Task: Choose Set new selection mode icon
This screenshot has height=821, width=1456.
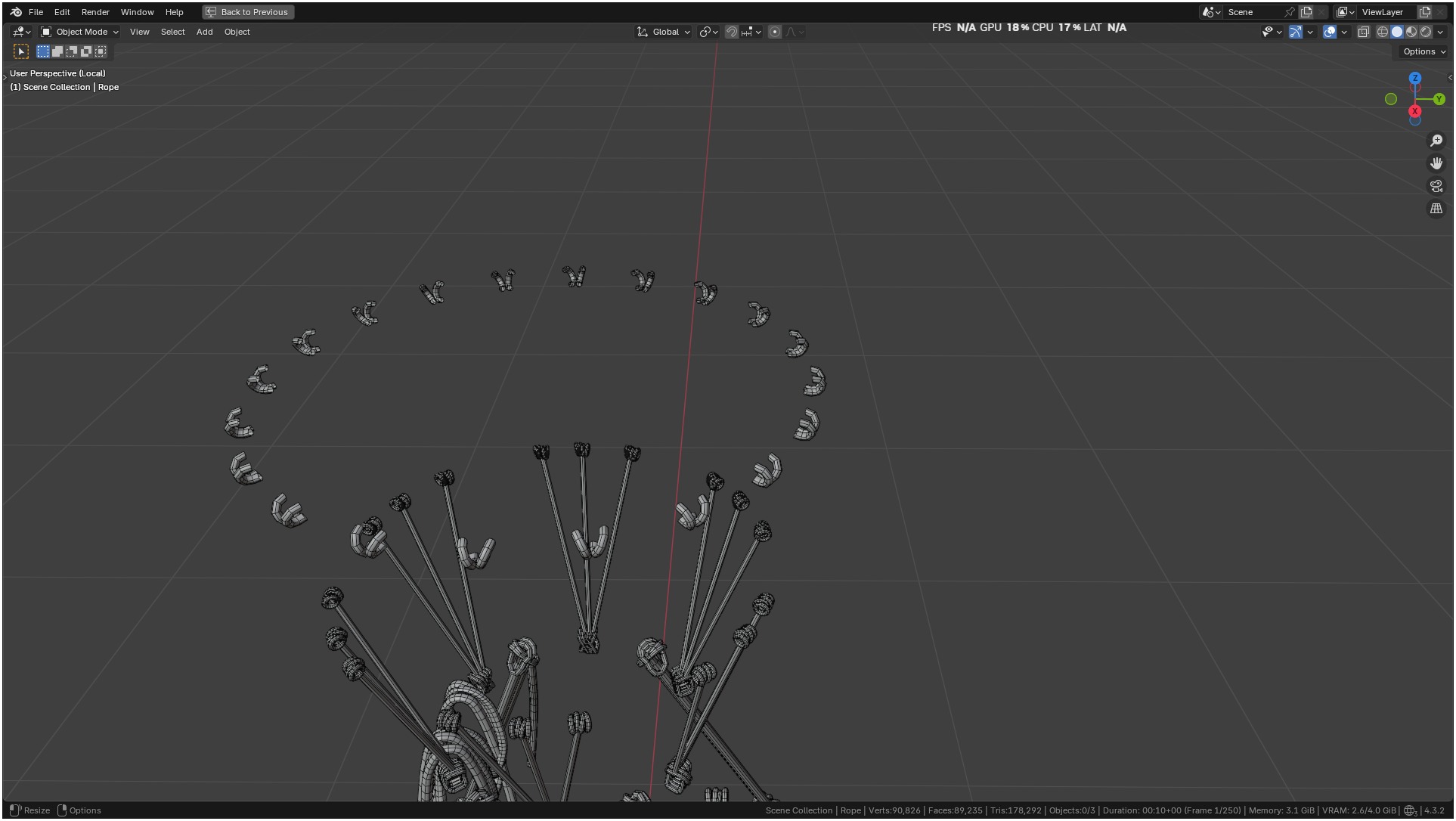Action: pyautogui.click(x=43, y=51)
